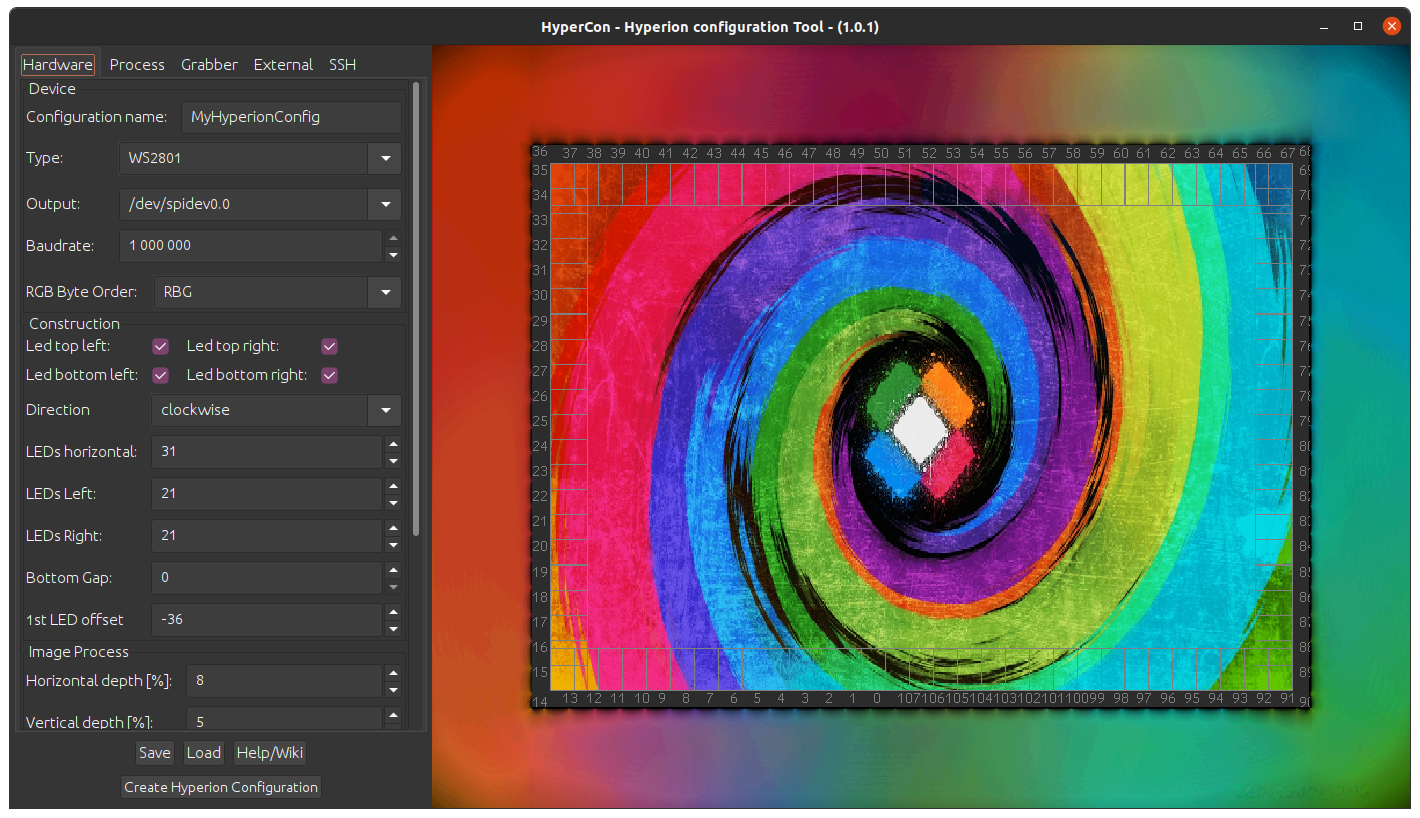Click LED number 14 at bottom-left corner

540,702
